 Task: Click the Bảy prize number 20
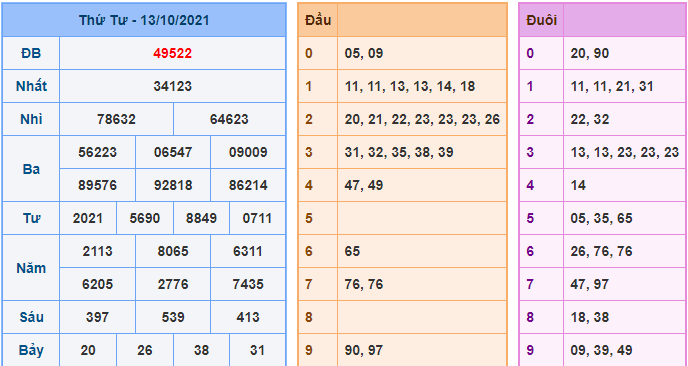[88, 350]
